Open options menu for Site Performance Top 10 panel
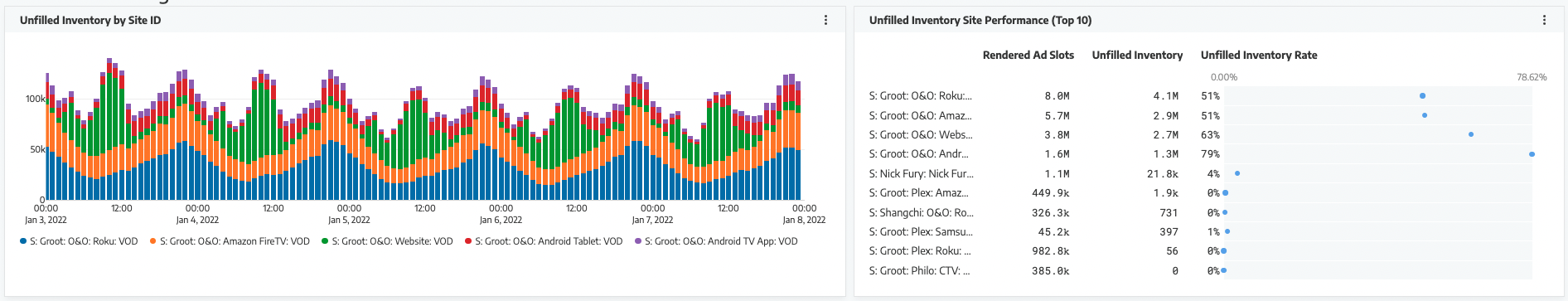 [1544, 20]
